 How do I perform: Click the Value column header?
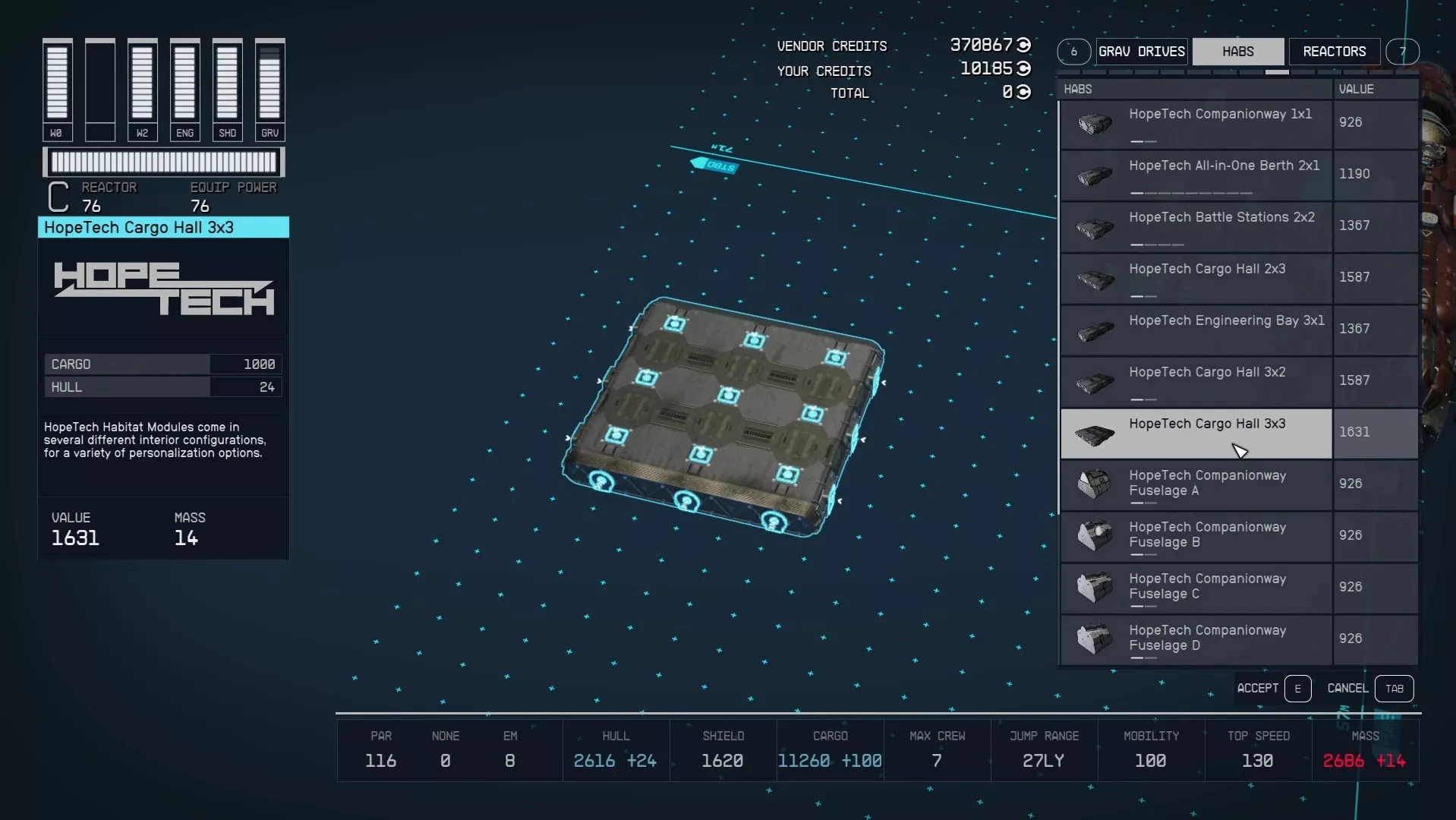click(x=1376, y=89)
